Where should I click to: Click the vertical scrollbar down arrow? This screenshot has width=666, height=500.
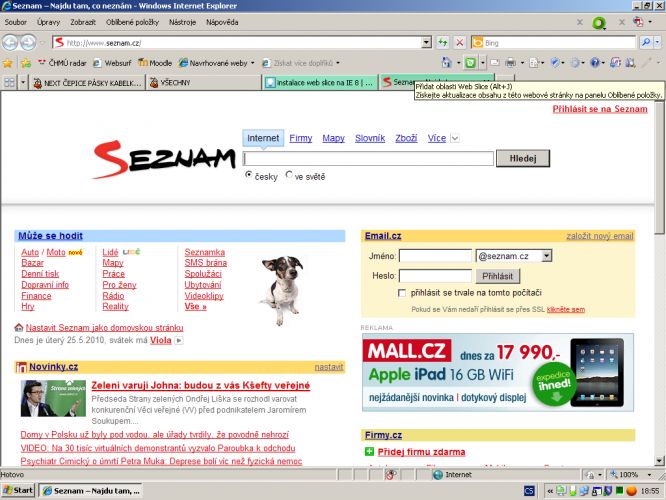(x=659, y=460)
